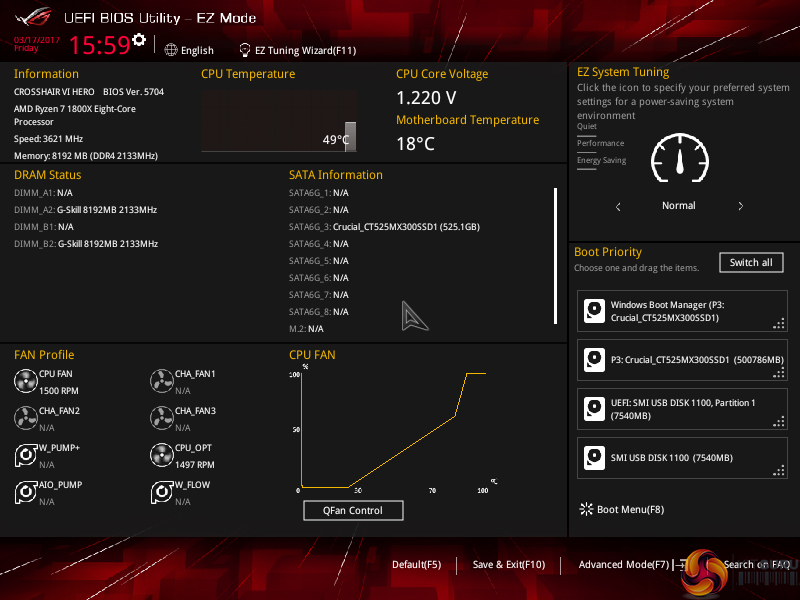The width and height of the screenshot is (800, 600).
Task: Click the Normal tuning mode label
Action: pyautogui.click(x=679, y=206)
